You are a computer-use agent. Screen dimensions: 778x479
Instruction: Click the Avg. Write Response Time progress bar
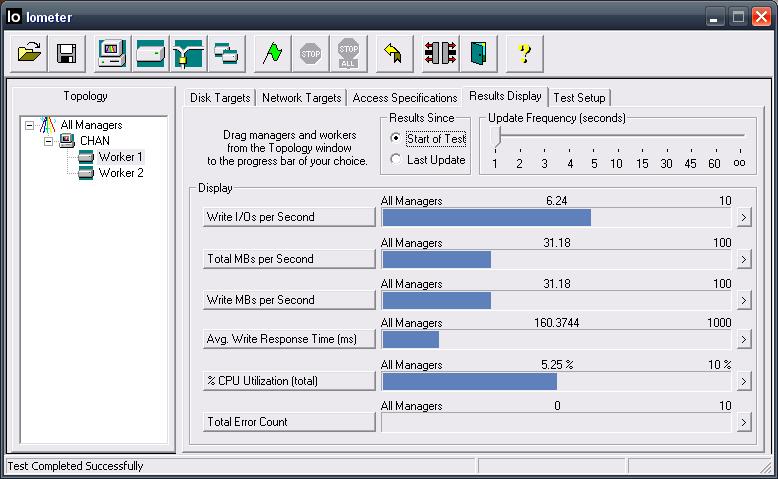coord(556,340)
